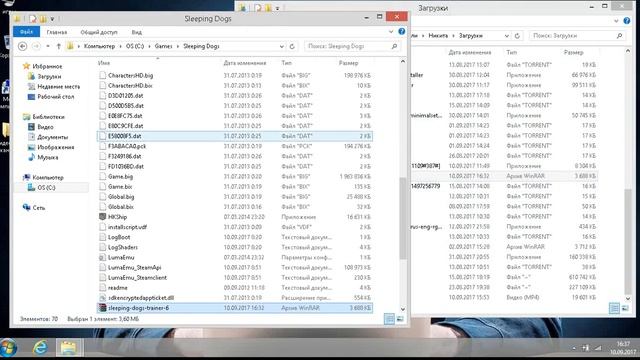Select Недавние места in navigation pane
The image size is (640, 360).
pyautogui.click(x=58, y=87)
